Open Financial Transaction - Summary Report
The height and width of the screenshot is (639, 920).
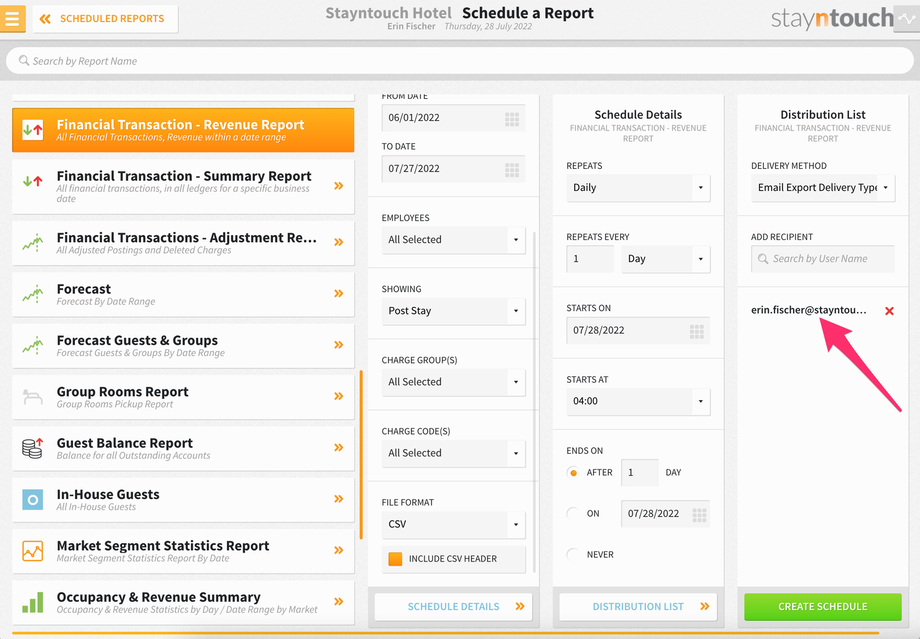point(183,186)
